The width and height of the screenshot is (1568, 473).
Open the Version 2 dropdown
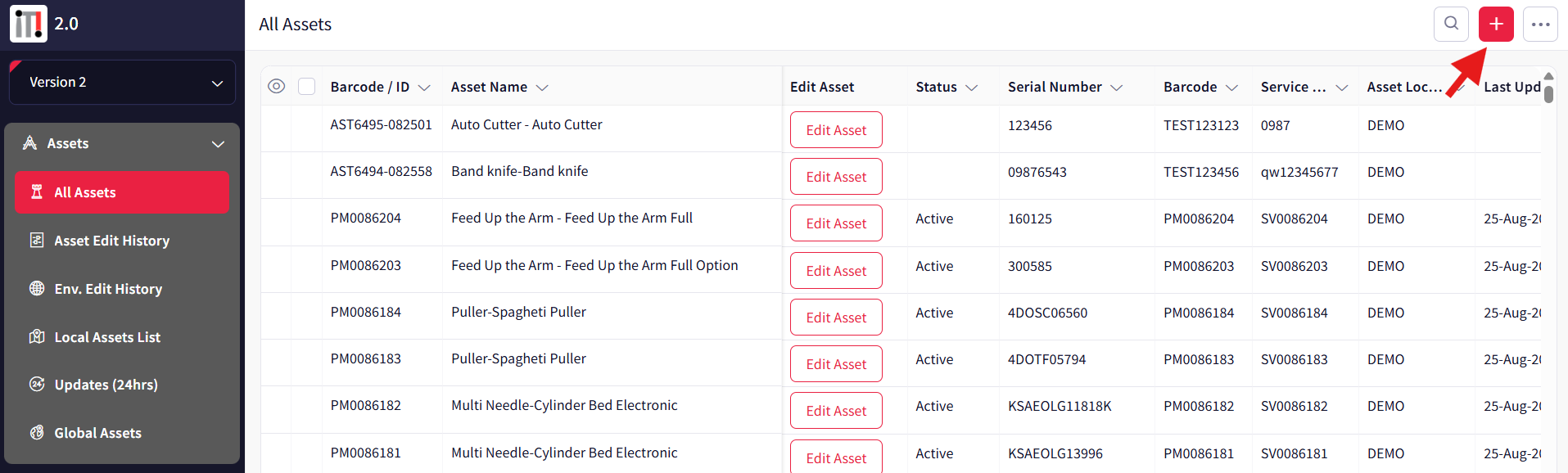point(122,83)
